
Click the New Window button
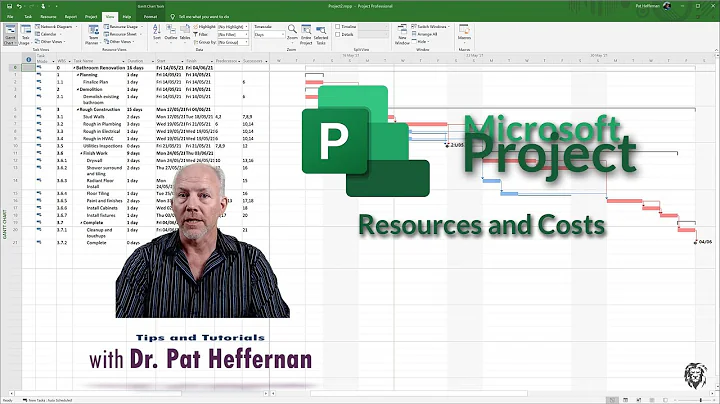click(402, 35)
